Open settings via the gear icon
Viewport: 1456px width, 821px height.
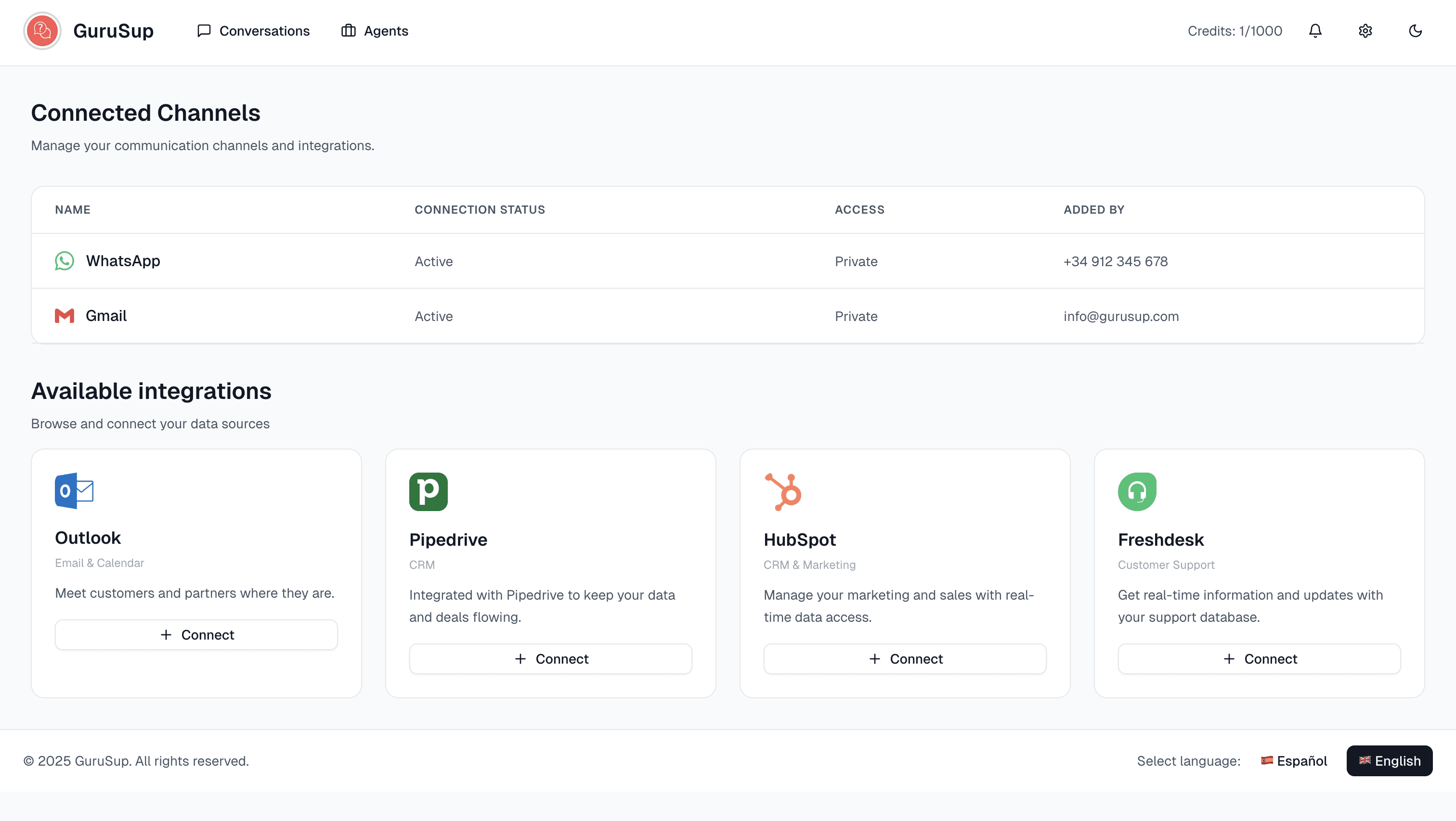1365,31
